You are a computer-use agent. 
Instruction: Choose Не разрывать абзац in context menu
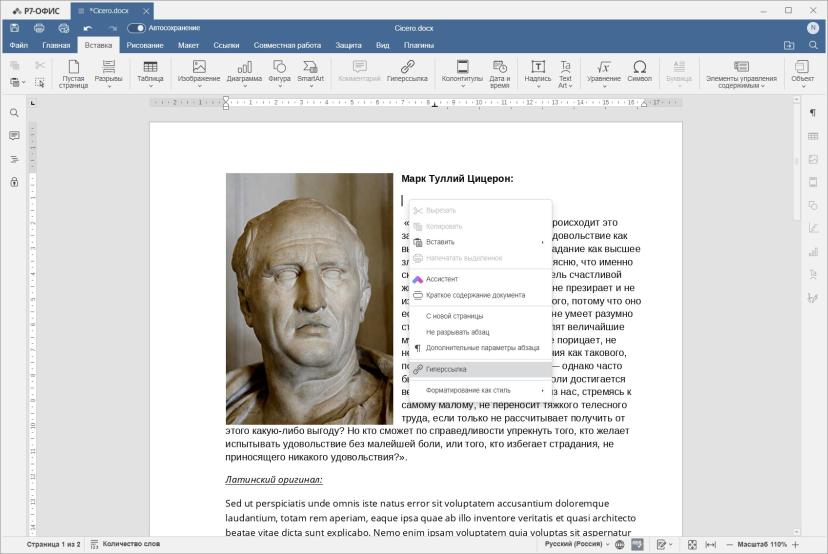[x=481, y=332]
